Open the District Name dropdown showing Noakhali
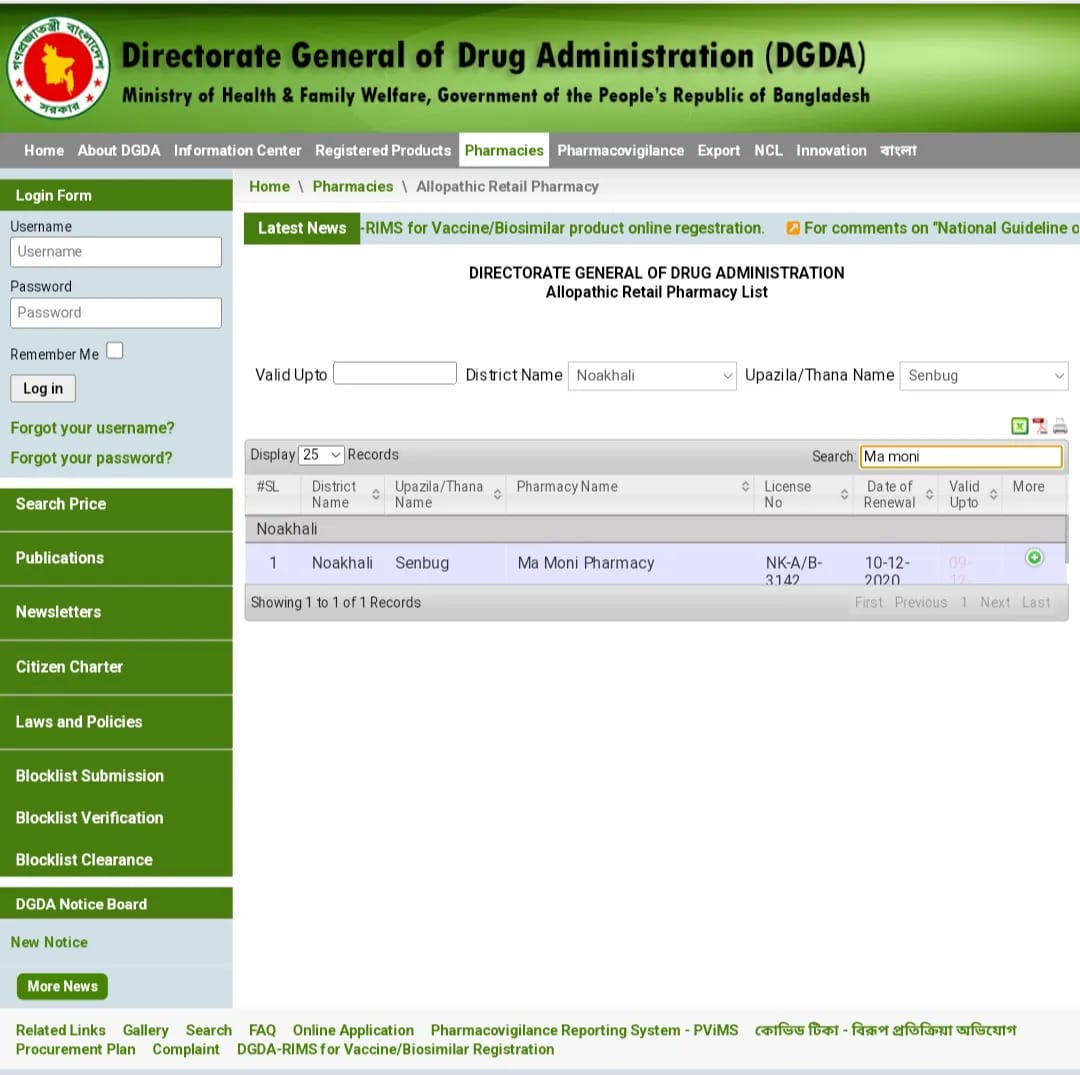The height and width of the screenshot is (1075, 1080). click(652, 375)
